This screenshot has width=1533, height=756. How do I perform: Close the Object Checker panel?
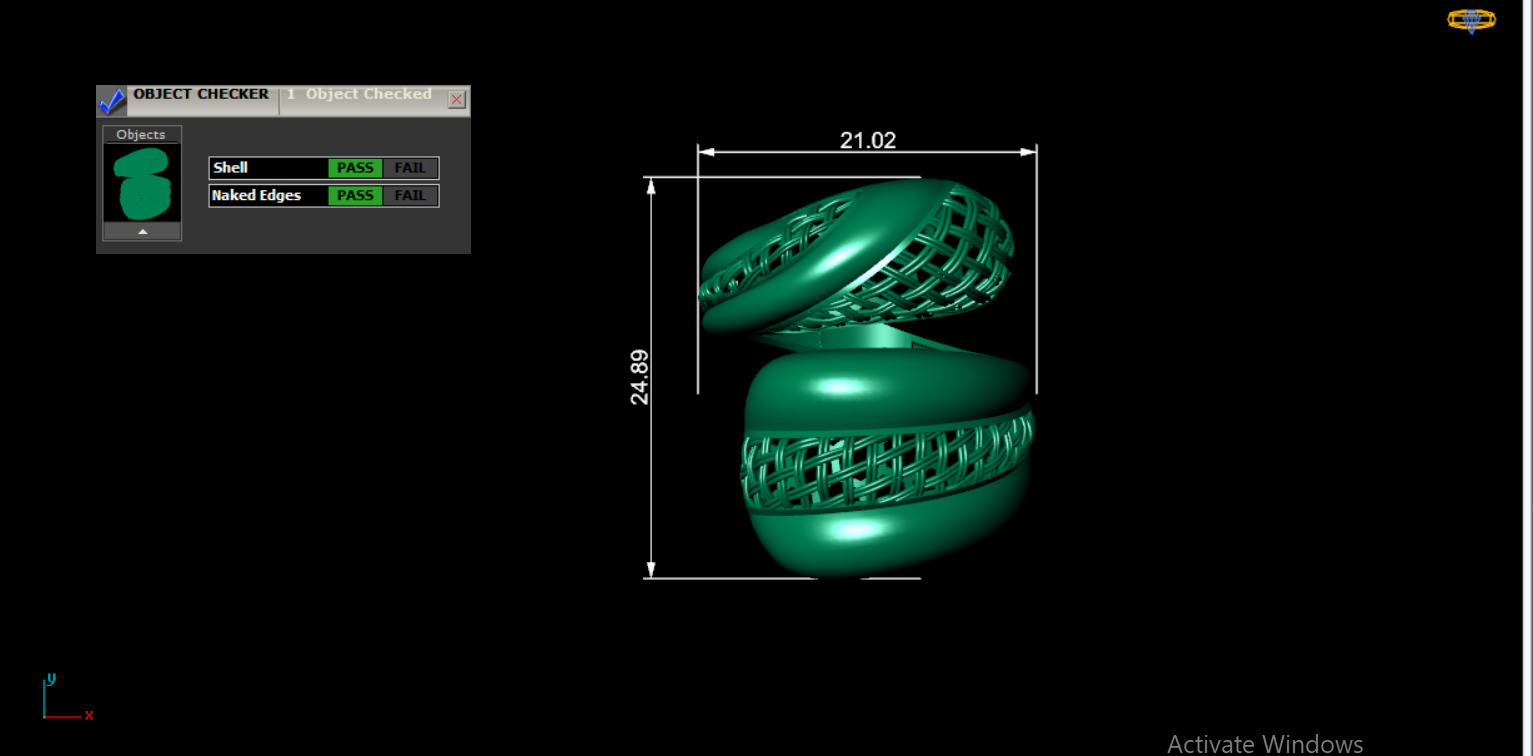click(x=457, y=99)
